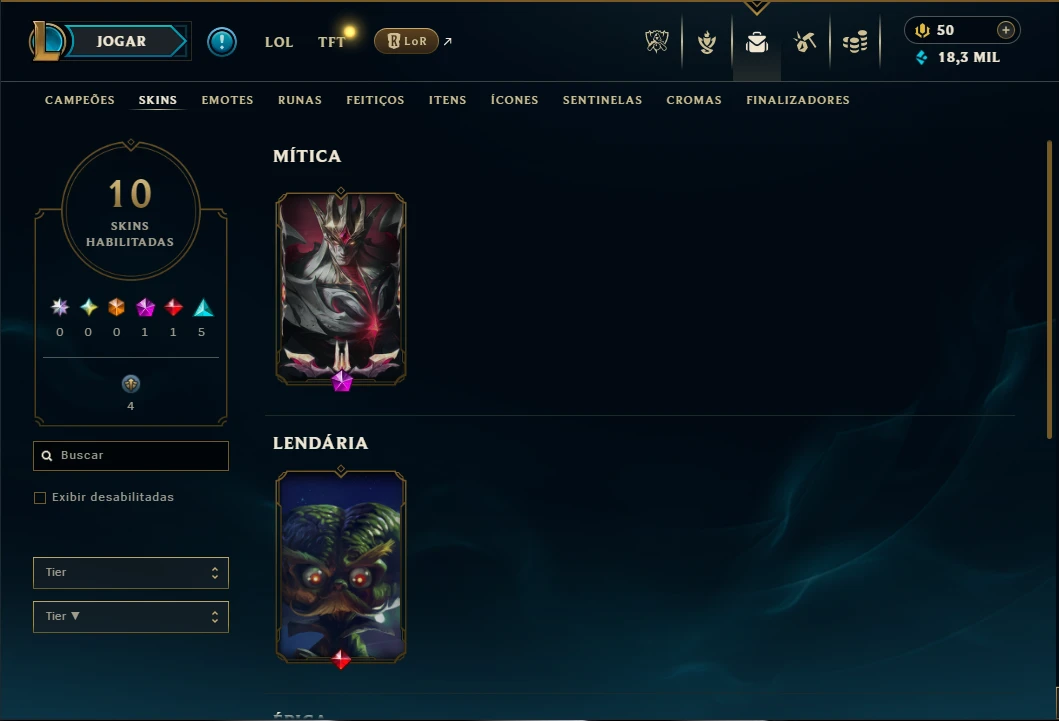
Task: Expand the first Tier dropdown
Action: (x=131, y=572)
